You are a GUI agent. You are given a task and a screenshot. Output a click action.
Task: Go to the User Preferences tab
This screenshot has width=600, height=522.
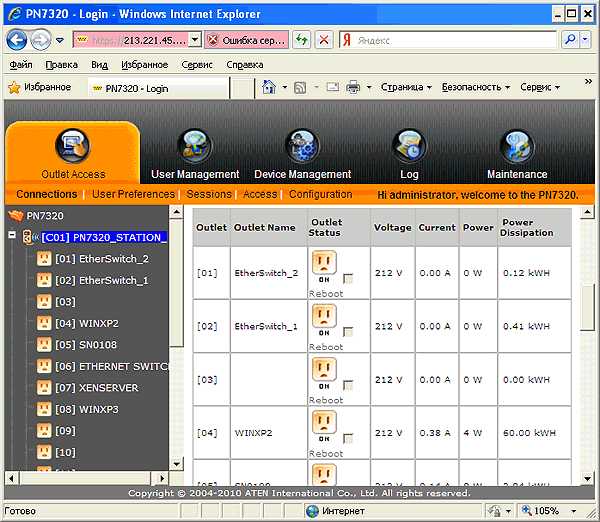point(133,194)
